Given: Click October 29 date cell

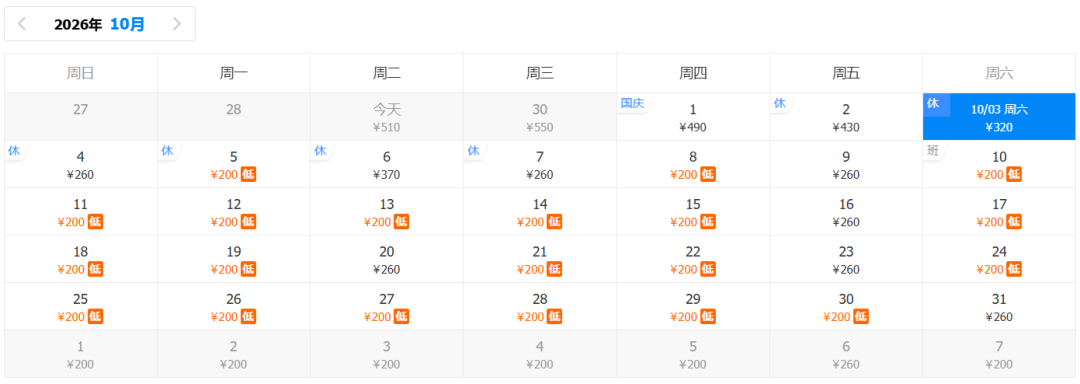Looking at the screenshot, I should click(x=693, y=307).
